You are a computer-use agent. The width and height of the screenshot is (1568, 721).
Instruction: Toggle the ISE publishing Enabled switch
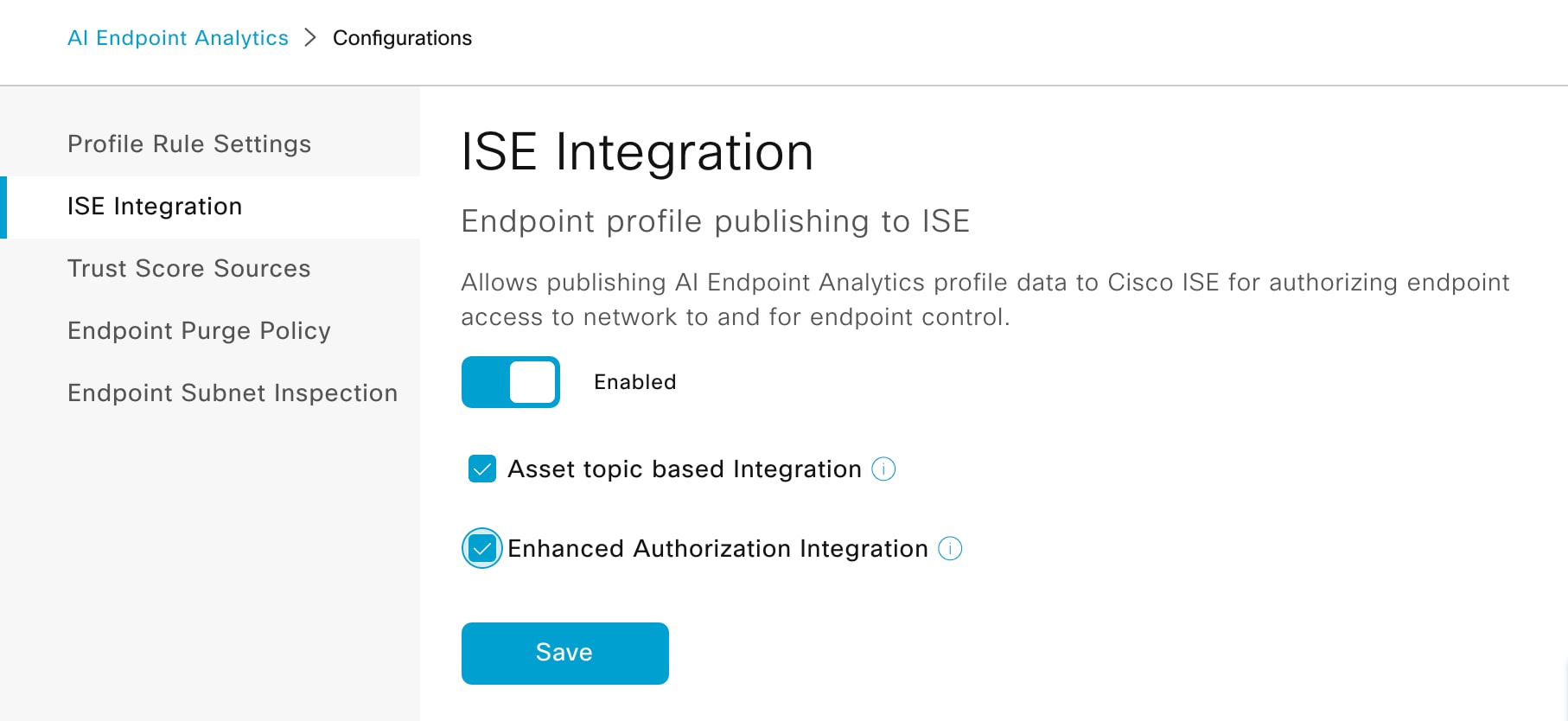click(511, 382)
